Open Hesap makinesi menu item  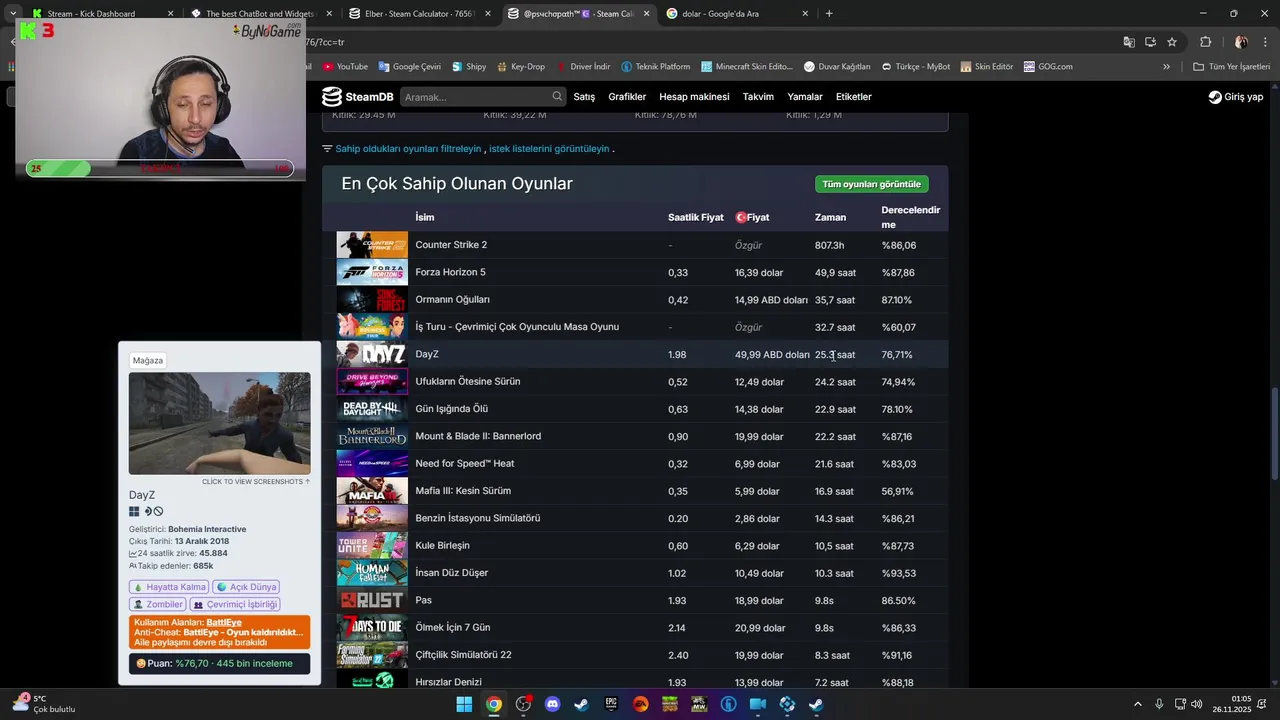(694, 97)
